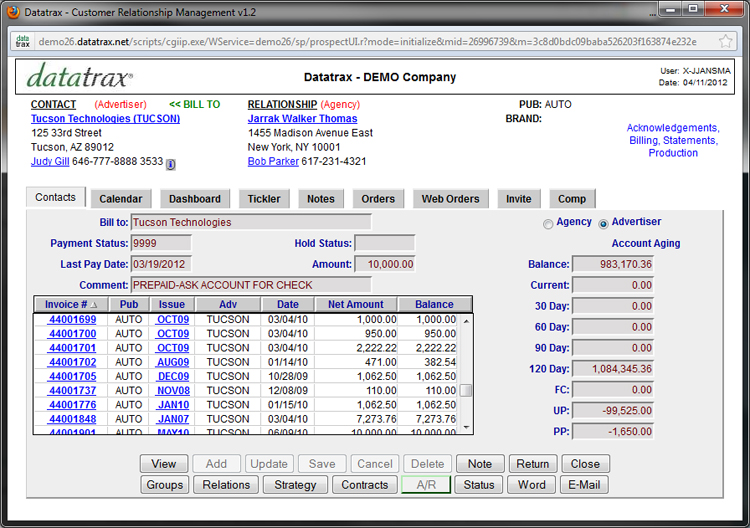Click the Note button
This screenshot has width=750, height=528.
pyautogui.click(x=480, y=464)
